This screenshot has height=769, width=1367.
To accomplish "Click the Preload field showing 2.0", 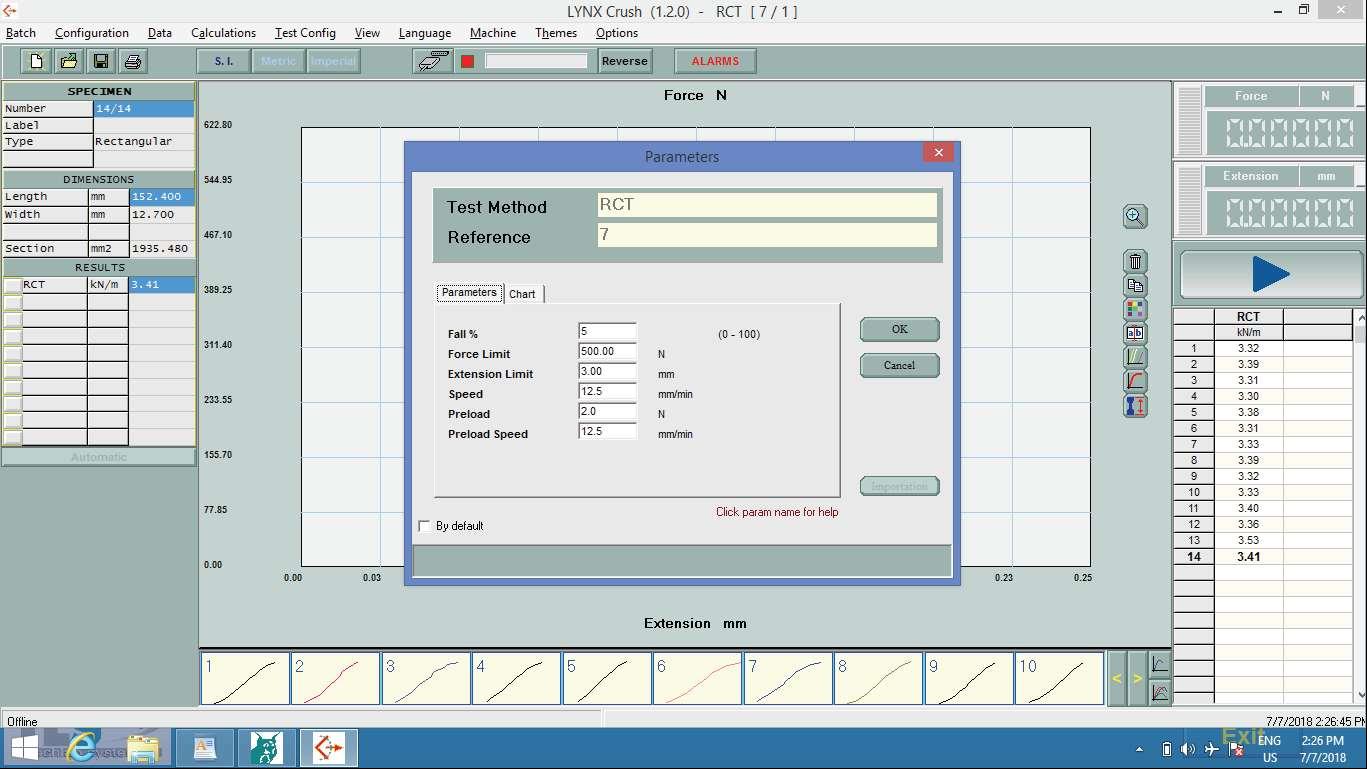I will tap(607, 411).
